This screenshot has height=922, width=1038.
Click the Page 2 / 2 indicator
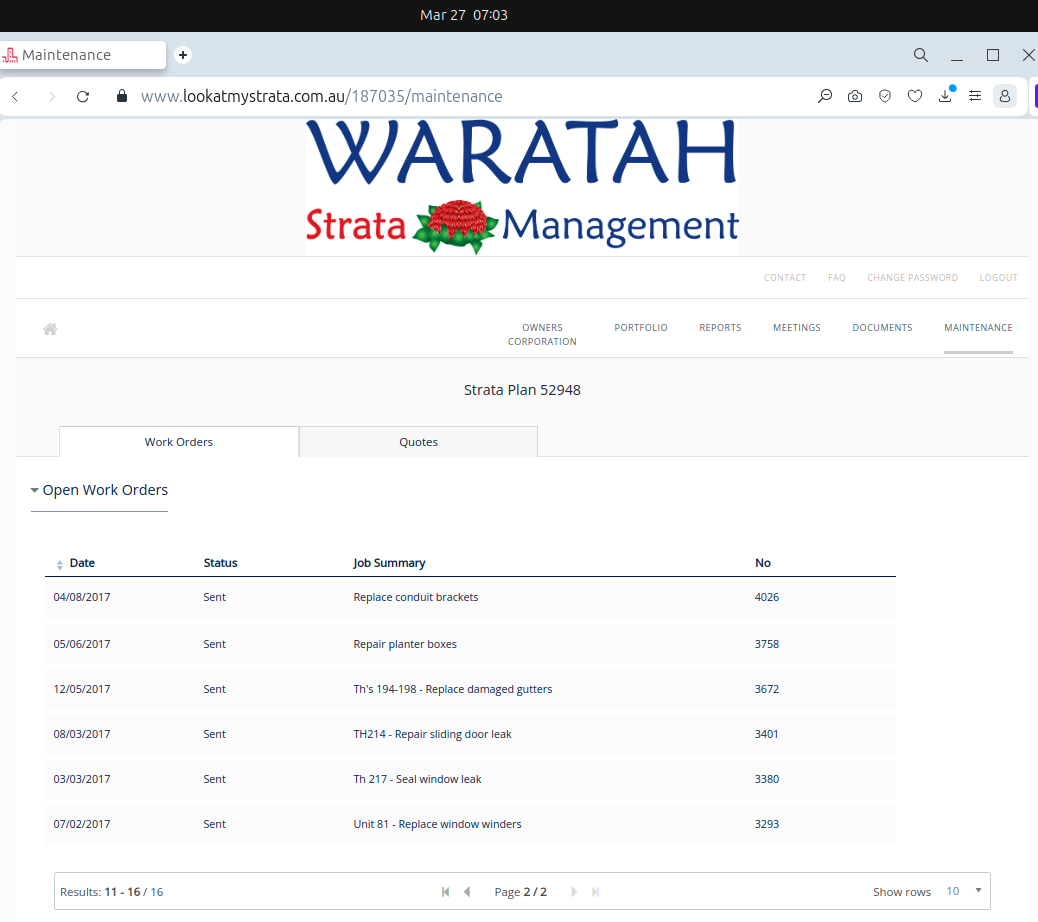pos(520,892)
